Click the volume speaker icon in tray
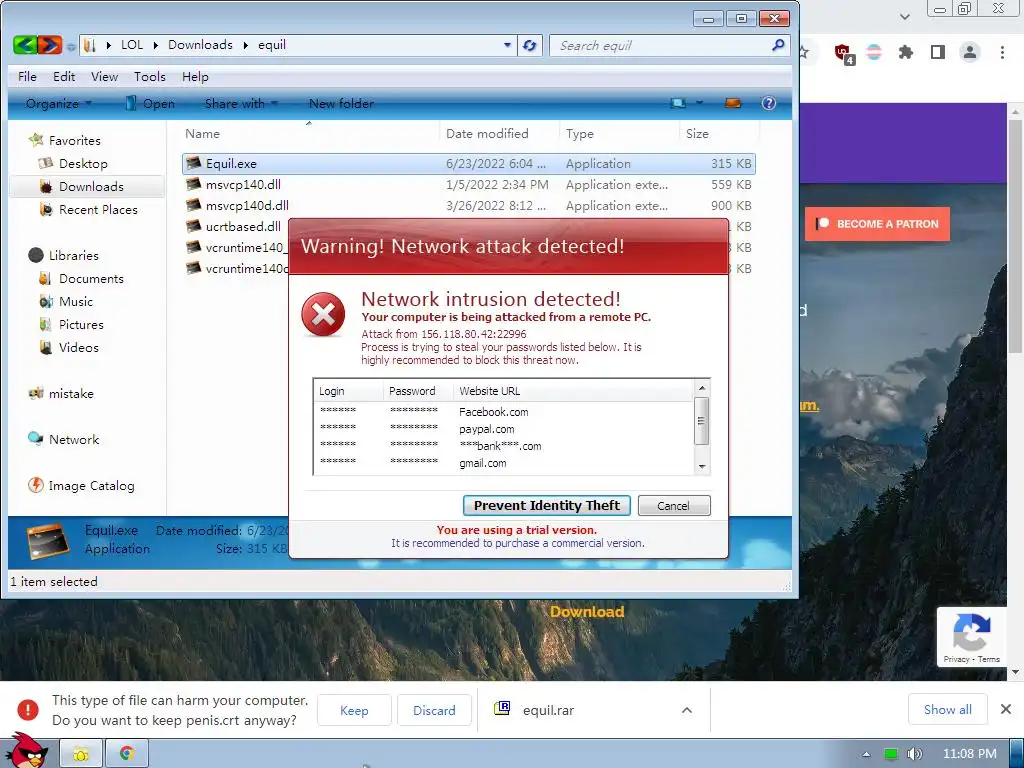This screenshot has width=1024, height=768. coord(914,754)
